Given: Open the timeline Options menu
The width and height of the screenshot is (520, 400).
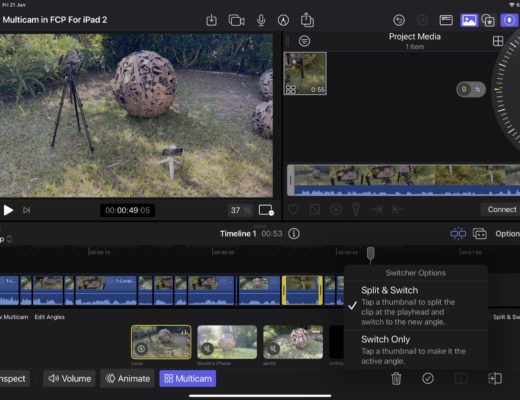Looking at the screenshot, I should click(x=507, y=234).
